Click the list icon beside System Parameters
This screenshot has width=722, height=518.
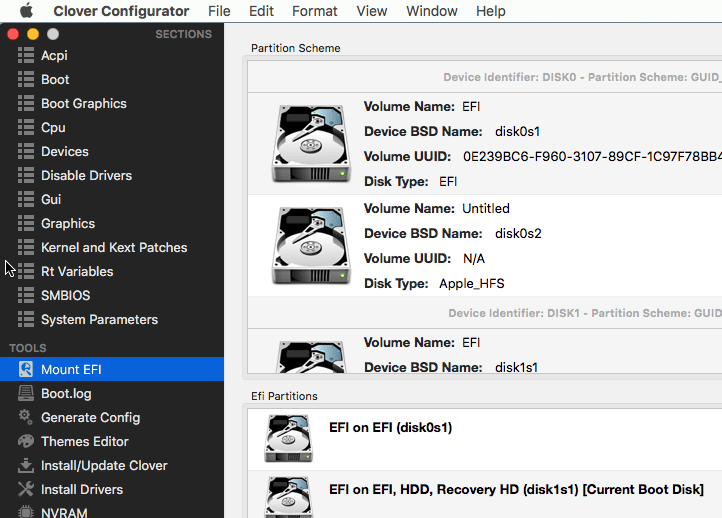point(26,319)
